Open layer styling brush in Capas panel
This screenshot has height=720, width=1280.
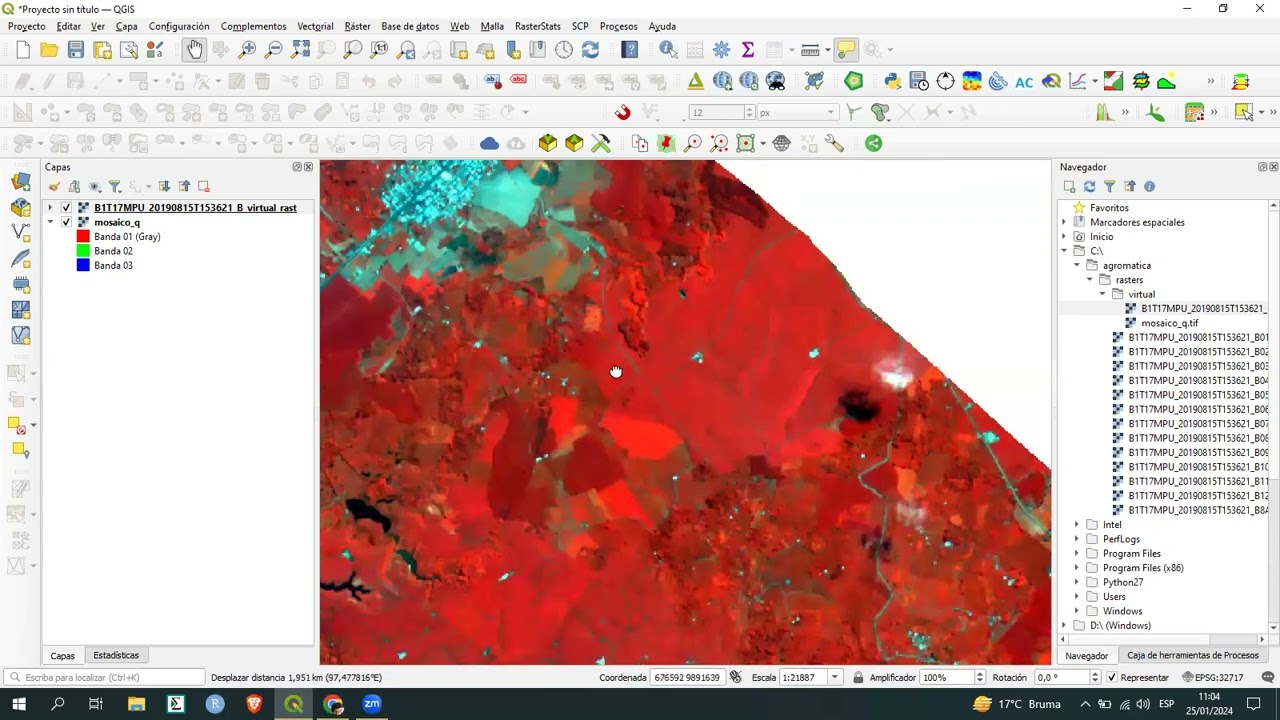coord(54,186)
